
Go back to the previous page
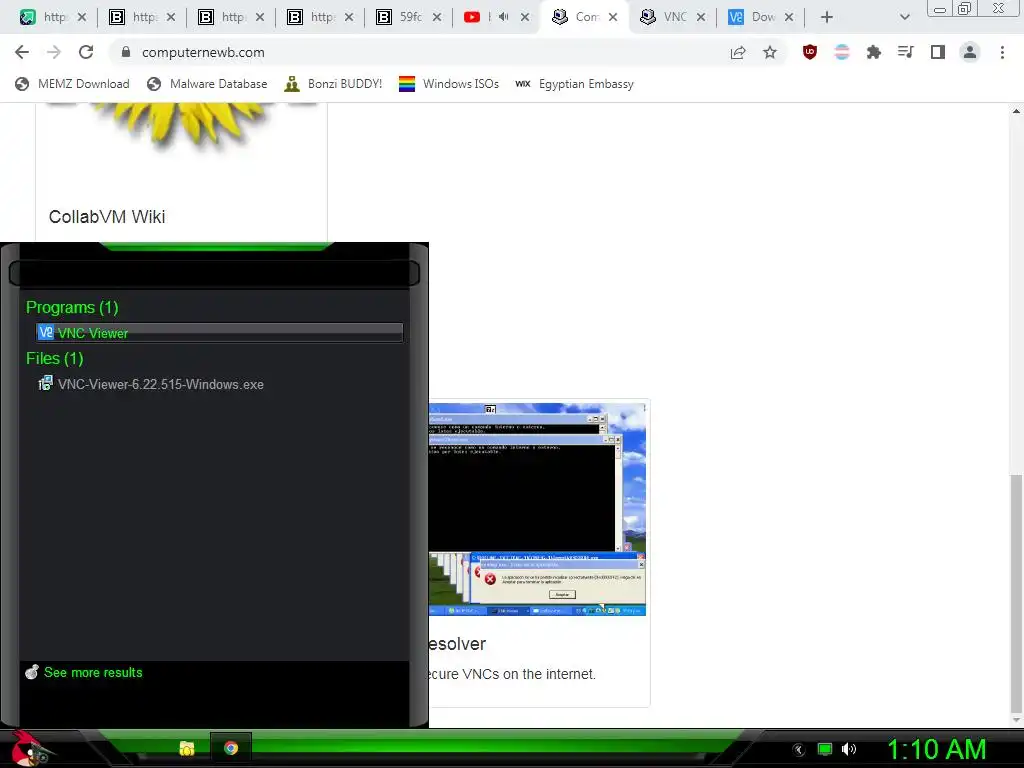point(22,52)
